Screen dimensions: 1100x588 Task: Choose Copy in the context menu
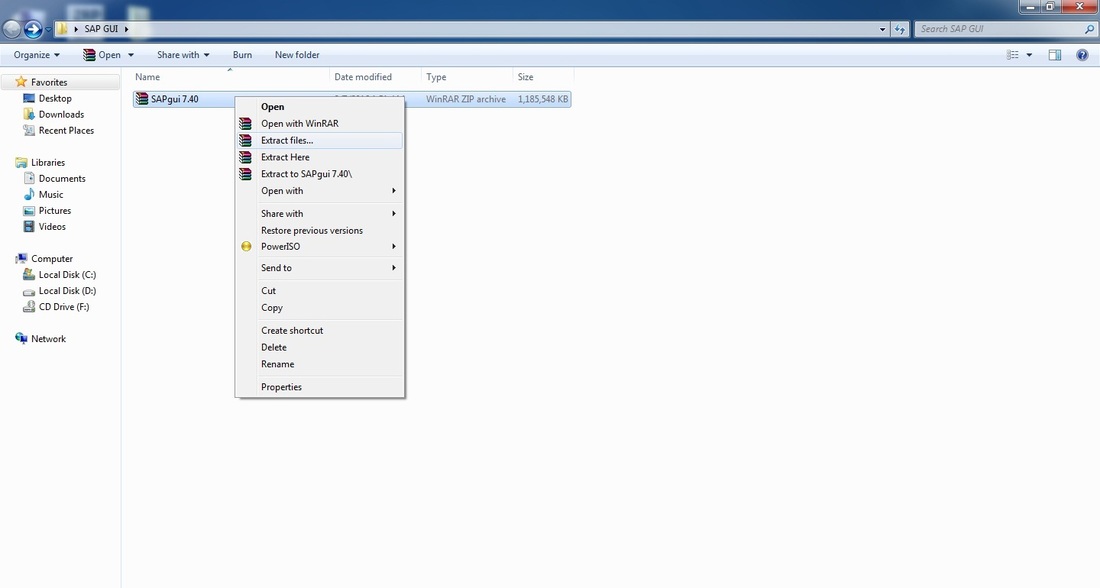320,307
